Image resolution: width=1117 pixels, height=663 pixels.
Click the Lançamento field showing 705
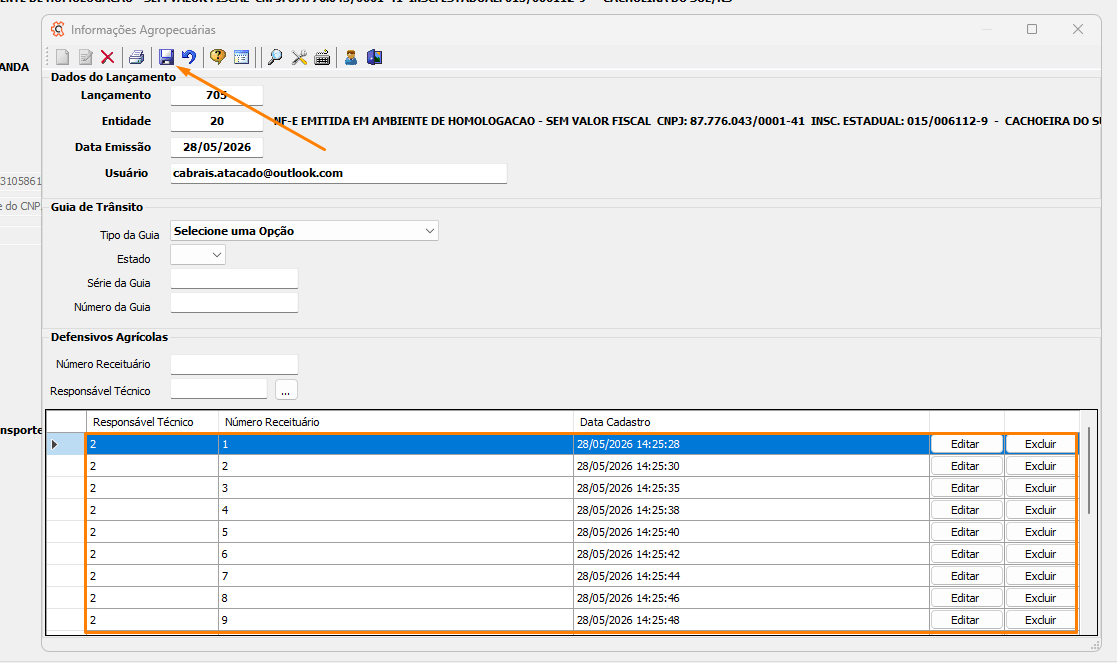point(217,95)
